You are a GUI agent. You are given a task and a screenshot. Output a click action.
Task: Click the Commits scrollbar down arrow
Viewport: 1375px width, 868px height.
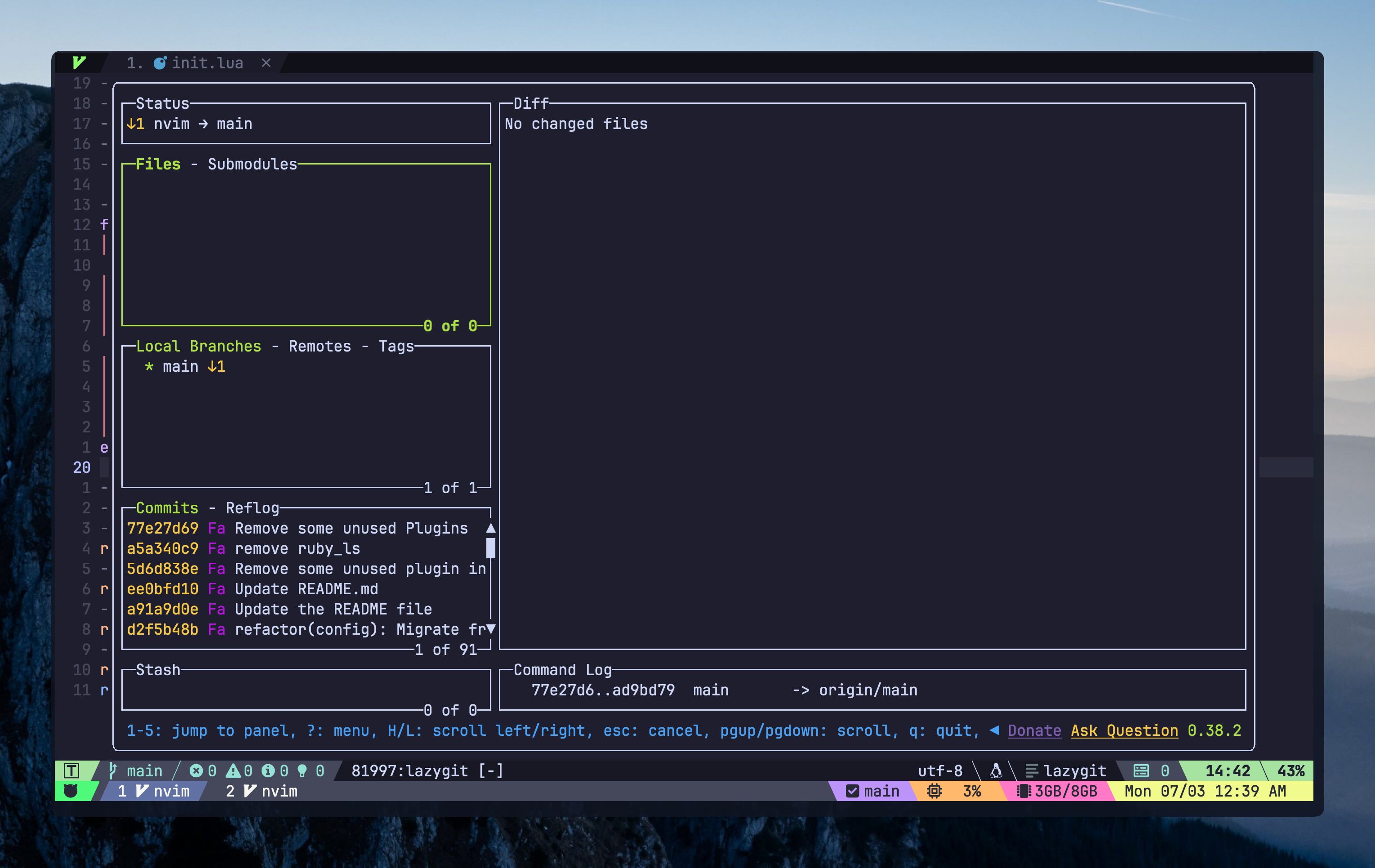(490, 629)
